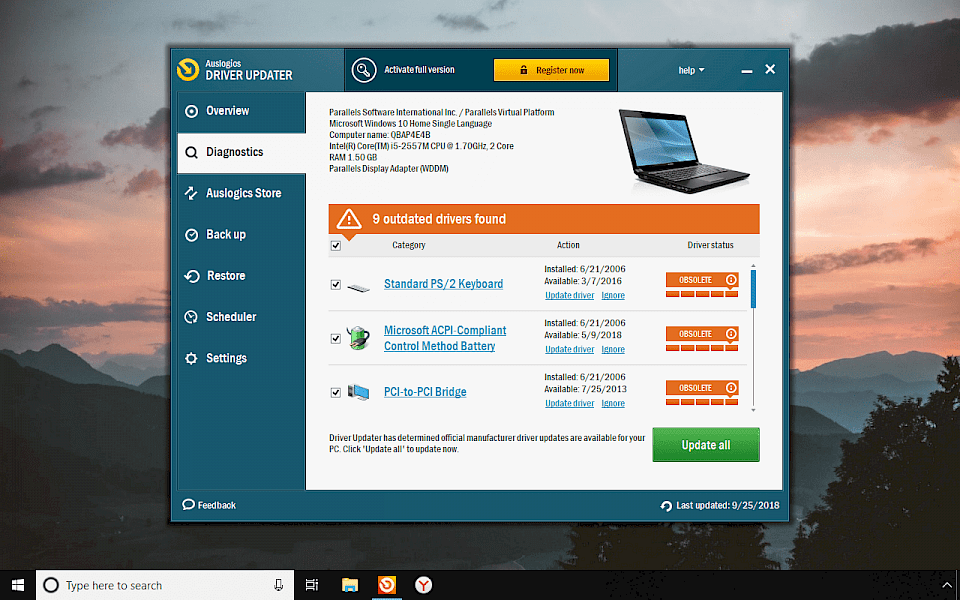Switch to the Back up section
Image resolution: width=960 pixels, height=600 pixels.
241,234
